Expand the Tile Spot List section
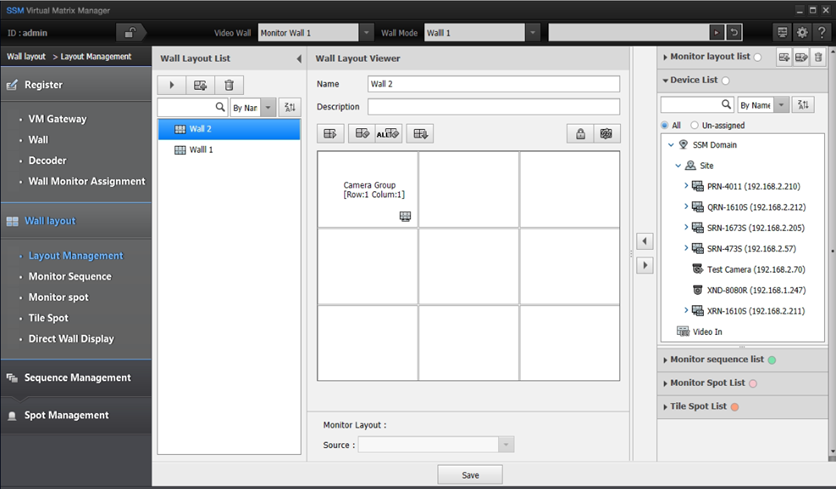 (x=665, y=407)
